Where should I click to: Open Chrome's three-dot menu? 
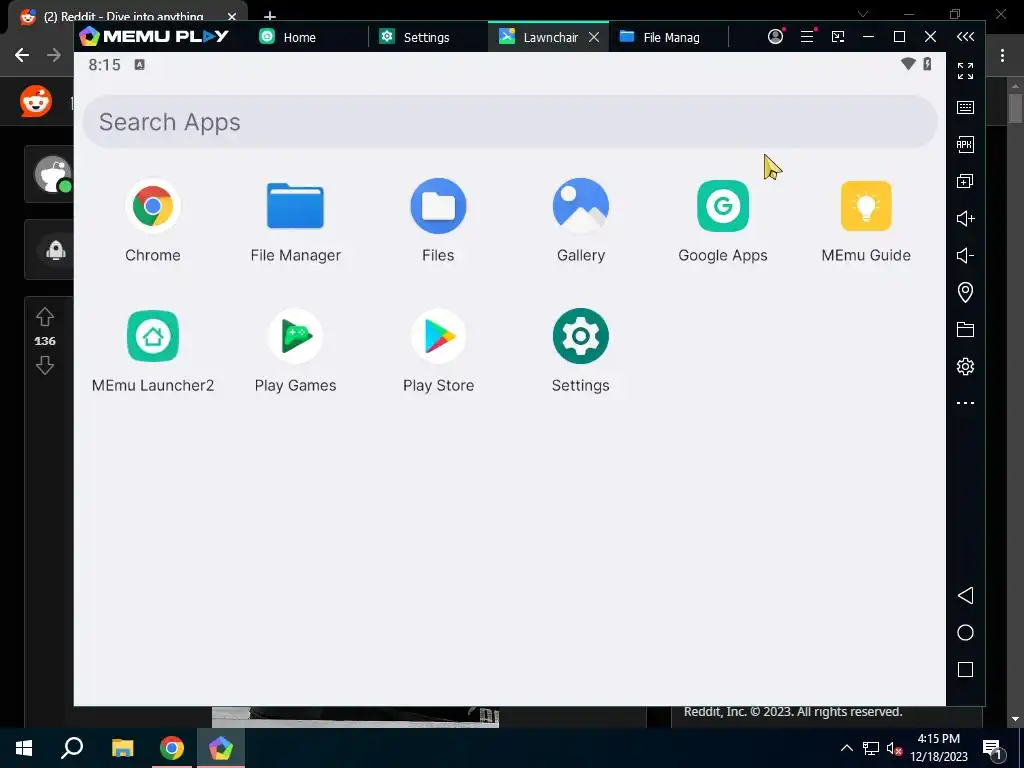pos(1002,56)
